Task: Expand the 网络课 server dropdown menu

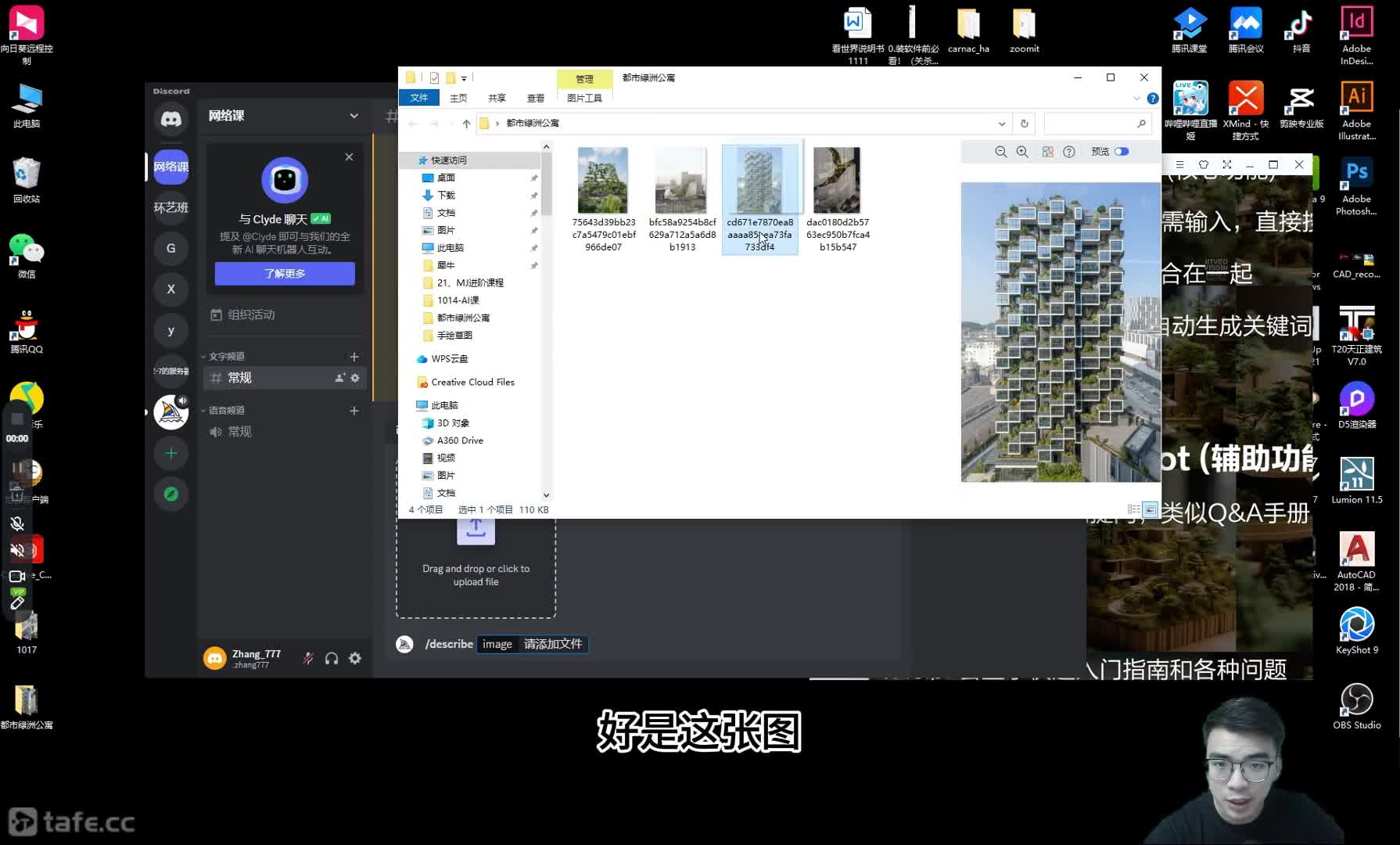Action: 354,116
